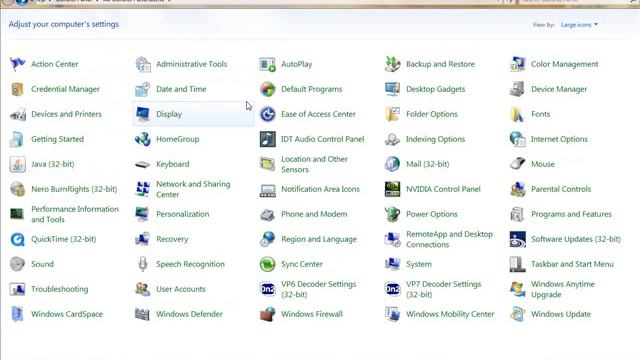Click the Ease of Access Center icon
This screenshot has width=640, height=360.
(x=267, y=114)
